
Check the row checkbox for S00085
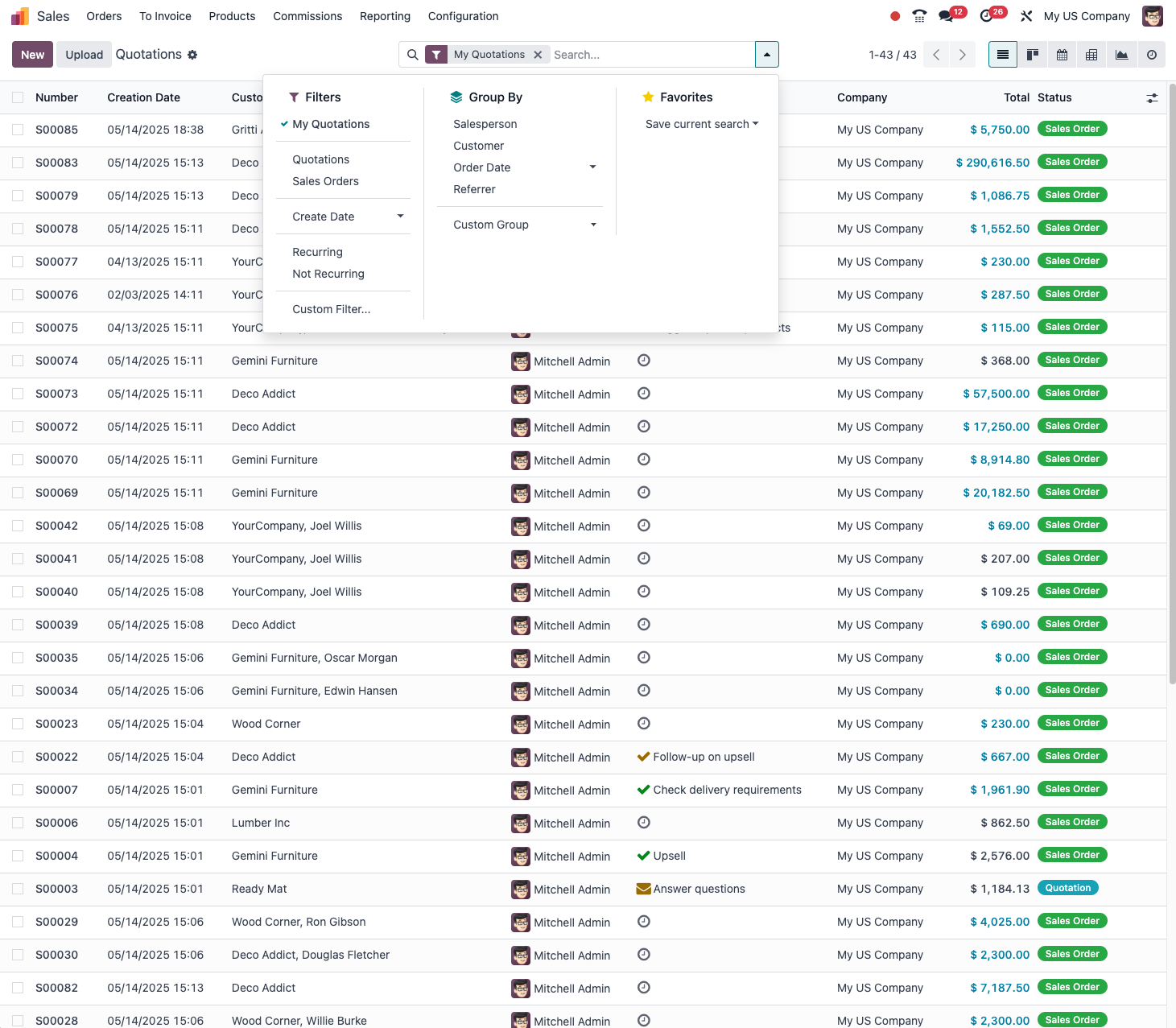click(18, 130)
